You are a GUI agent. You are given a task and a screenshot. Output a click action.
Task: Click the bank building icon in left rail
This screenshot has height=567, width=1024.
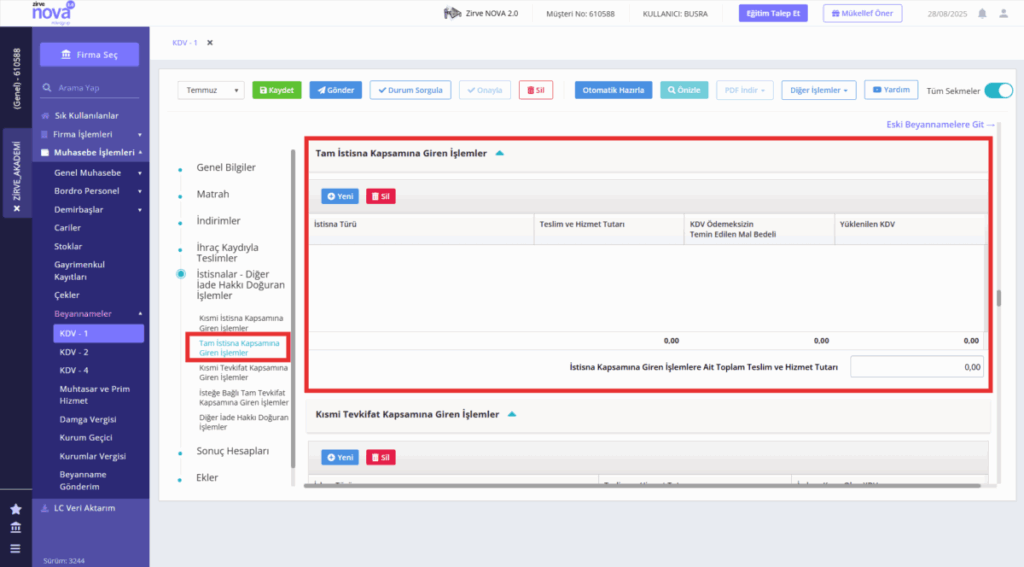click(x=16, y=528)
